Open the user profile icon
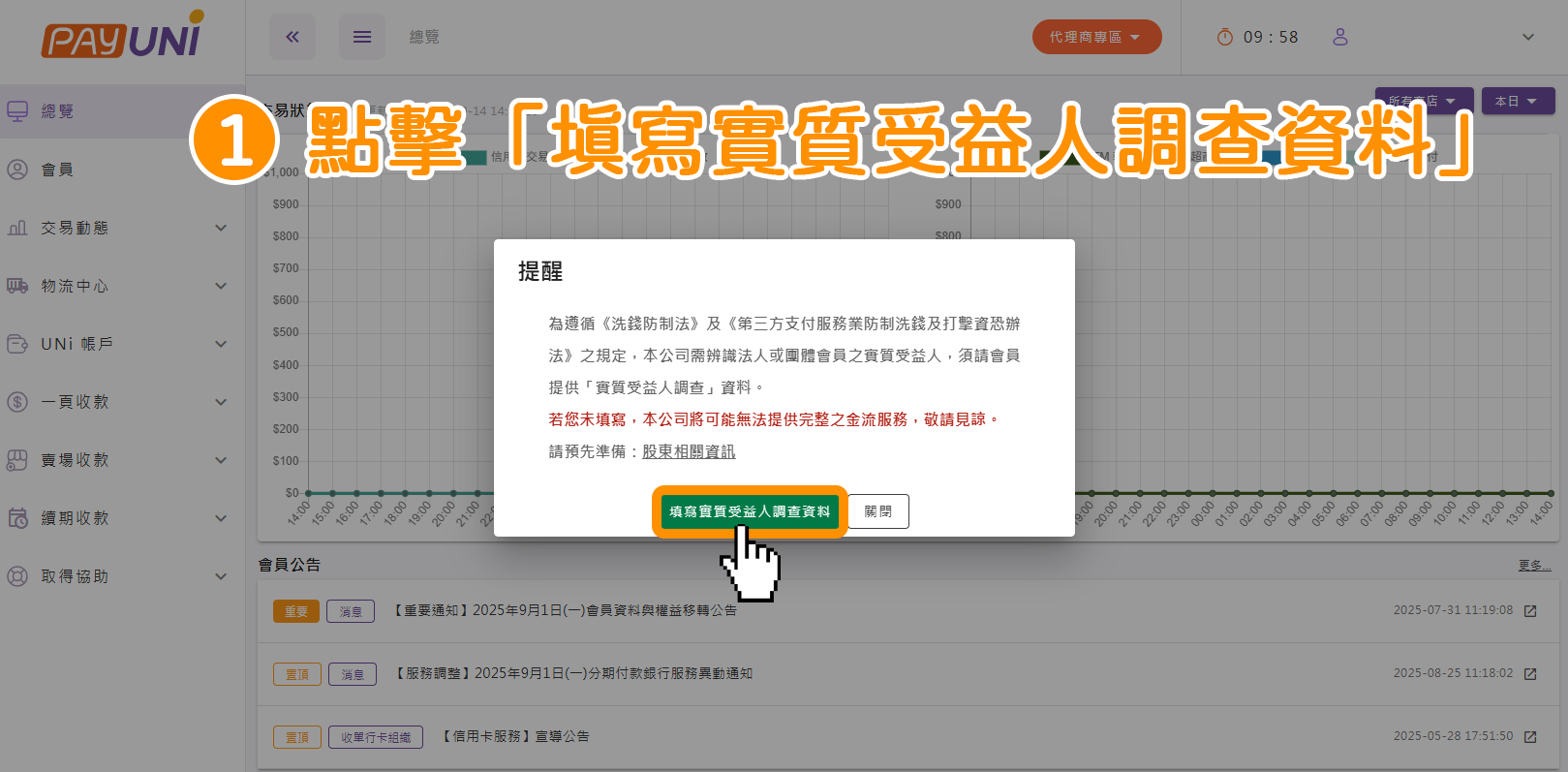 coord(1340,37)
